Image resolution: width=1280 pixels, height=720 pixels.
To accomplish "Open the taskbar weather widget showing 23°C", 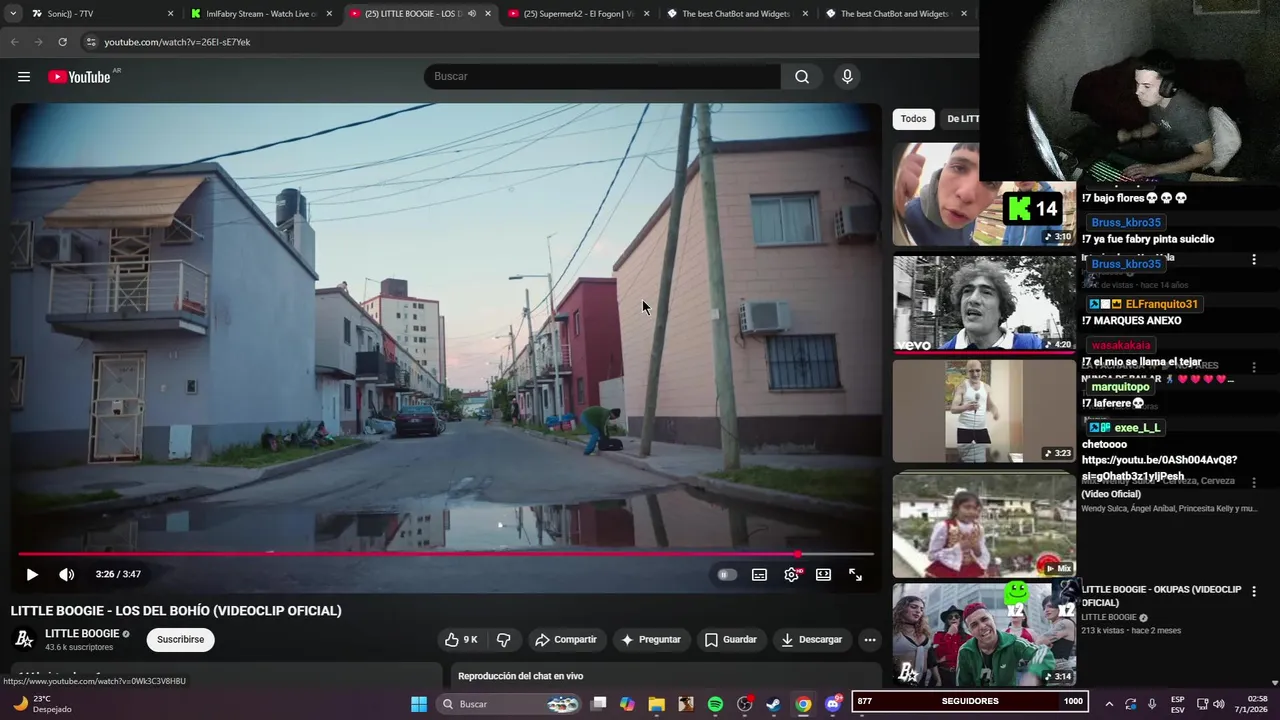I will (42, 704).
